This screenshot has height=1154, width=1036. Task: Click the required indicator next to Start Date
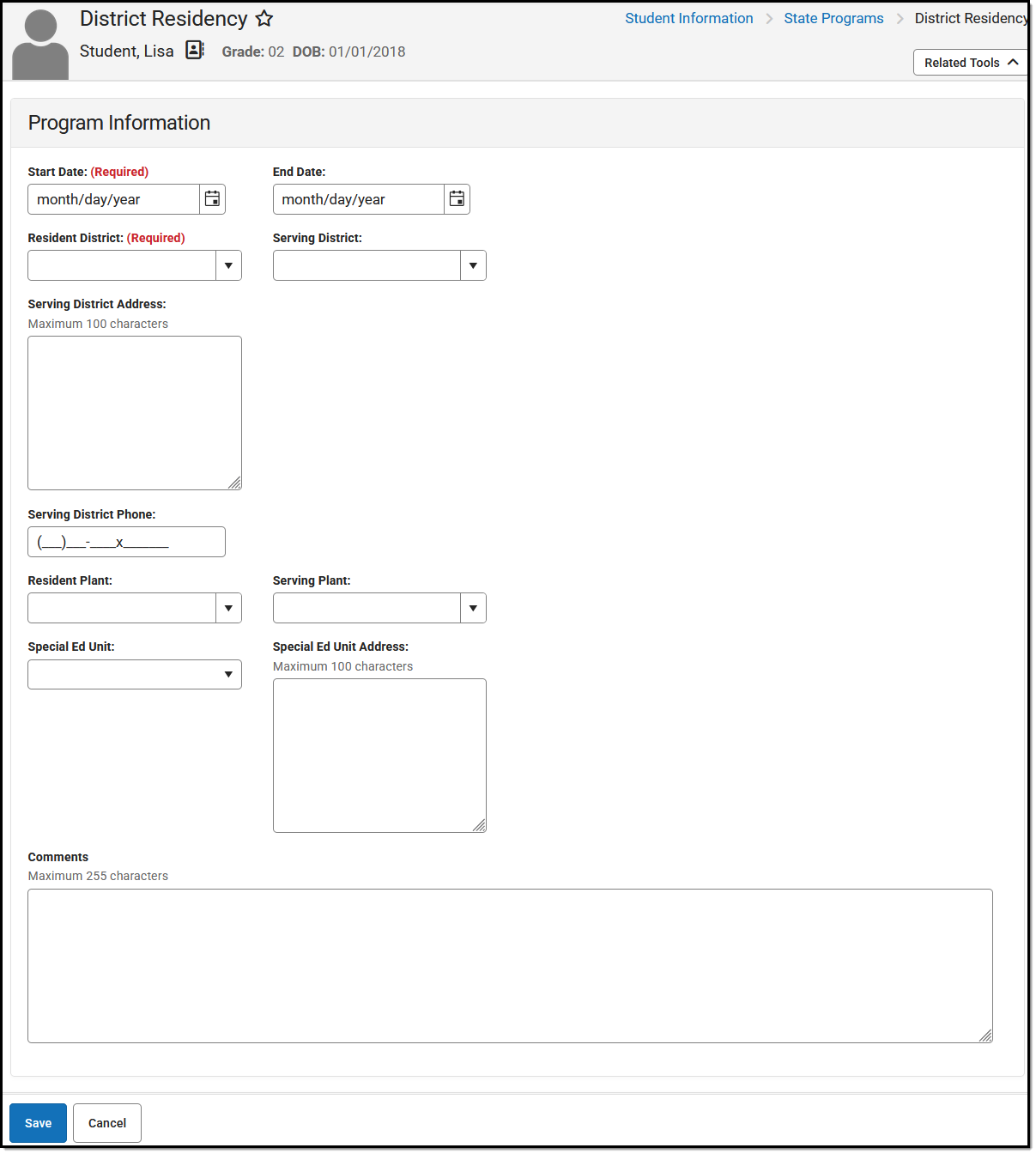(x=119, y=172)
